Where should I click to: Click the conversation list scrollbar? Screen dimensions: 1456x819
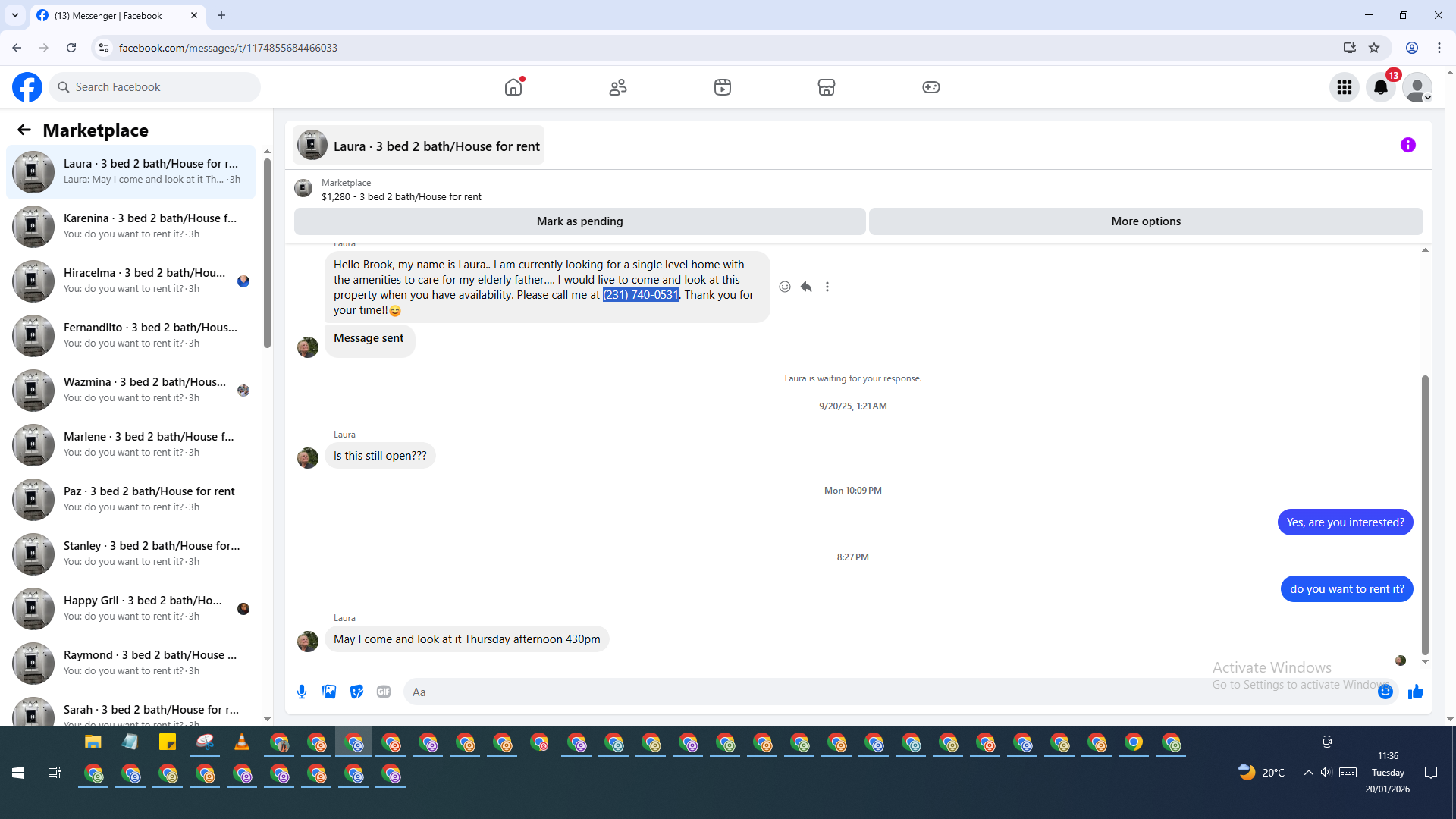click(267, 253)
